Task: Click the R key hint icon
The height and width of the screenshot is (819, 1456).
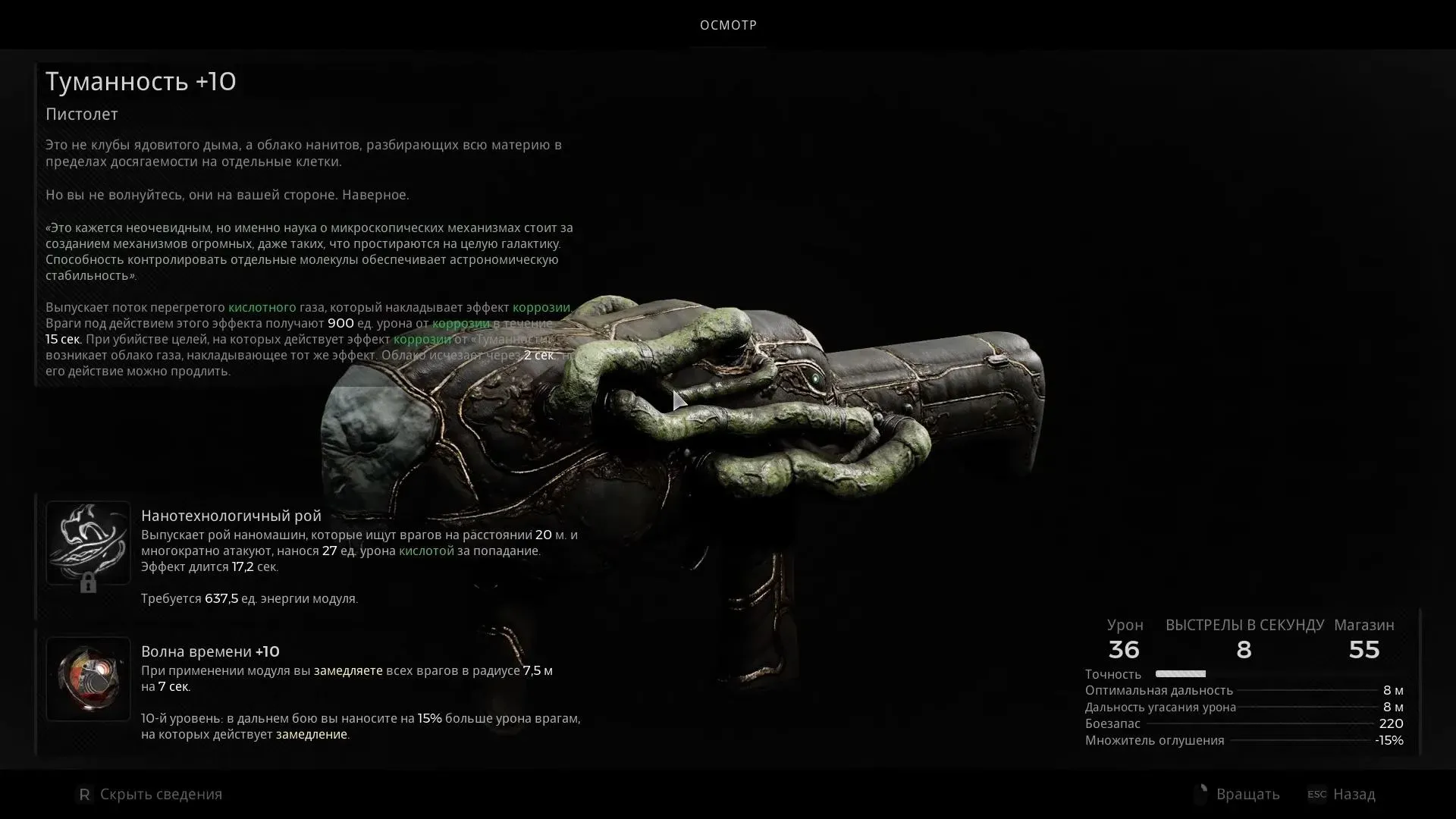Action: click(84, 794)
